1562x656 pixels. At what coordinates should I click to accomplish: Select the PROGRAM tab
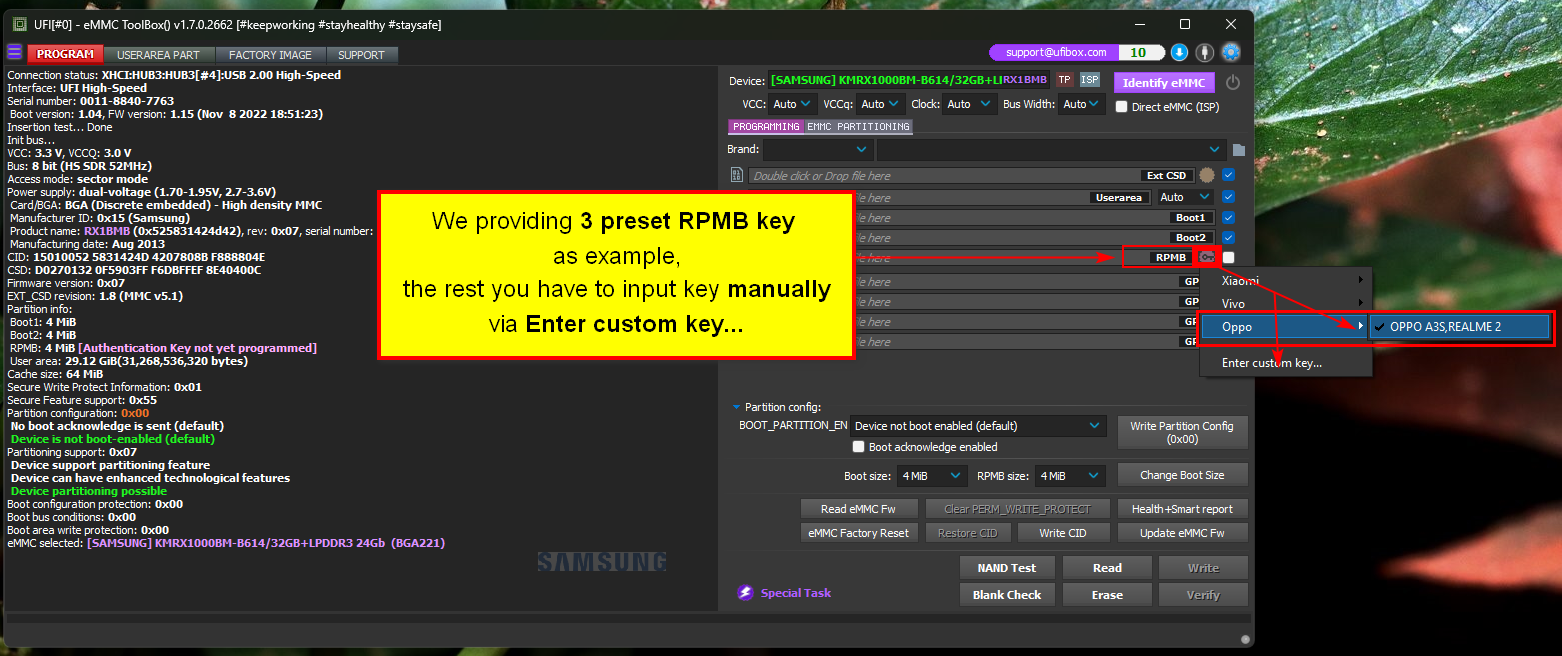coord(65,54)
